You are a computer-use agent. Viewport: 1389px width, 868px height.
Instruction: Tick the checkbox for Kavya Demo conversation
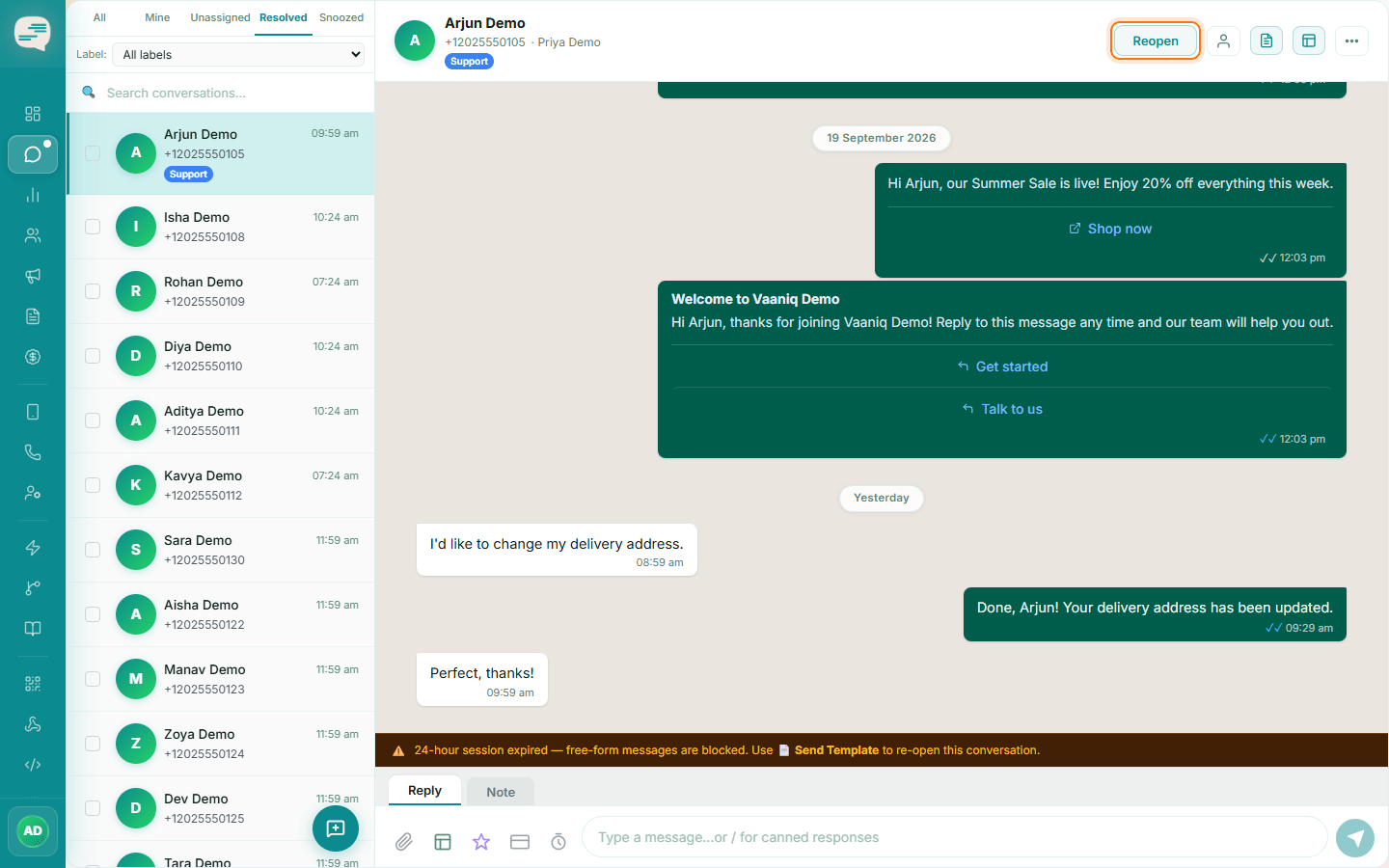pos(93,485)
